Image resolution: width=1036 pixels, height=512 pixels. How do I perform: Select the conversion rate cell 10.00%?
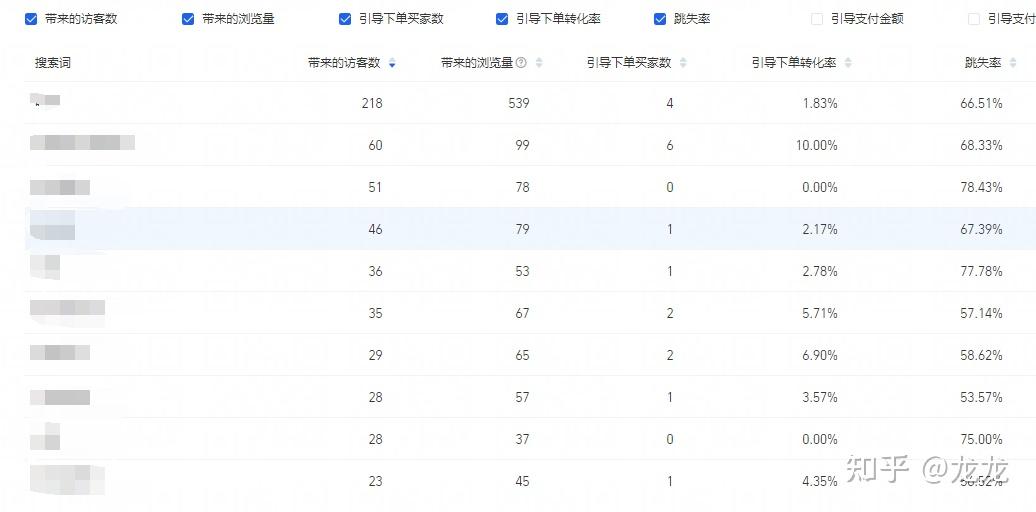pos(817,145)
